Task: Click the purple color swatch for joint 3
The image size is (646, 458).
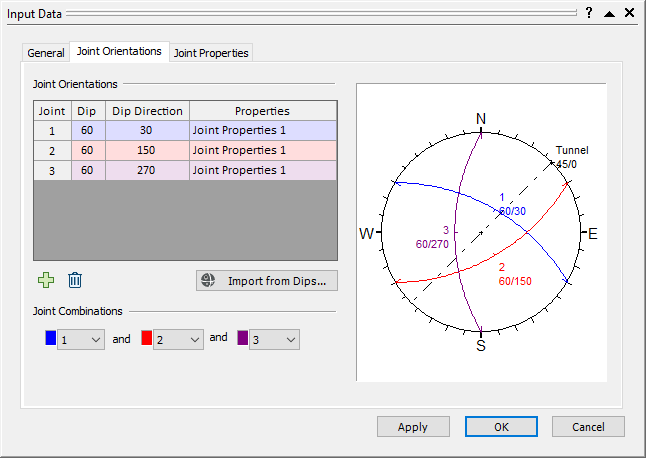Action: (x=243, y=338)
